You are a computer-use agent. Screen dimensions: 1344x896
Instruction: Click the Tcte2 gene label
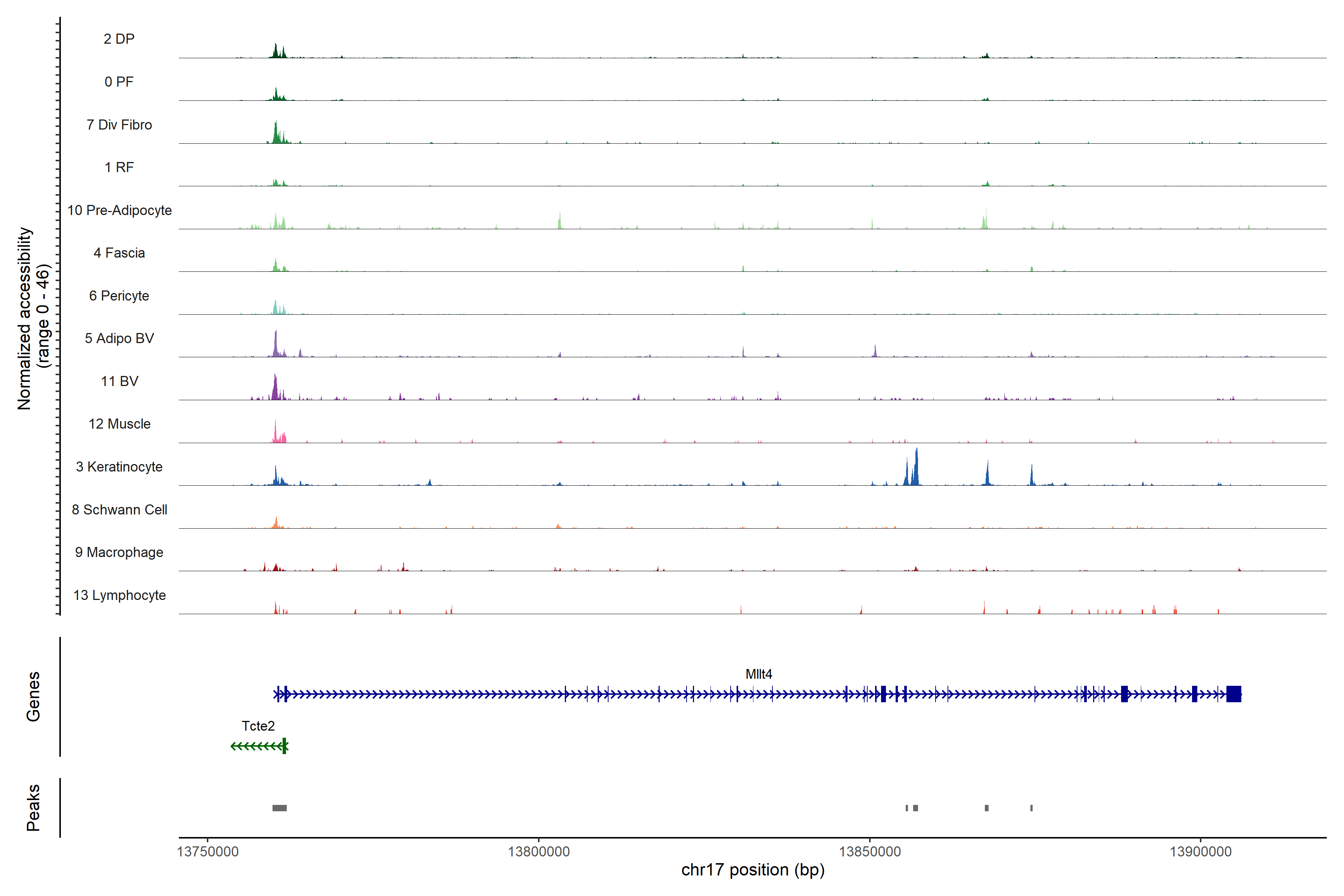258,726
